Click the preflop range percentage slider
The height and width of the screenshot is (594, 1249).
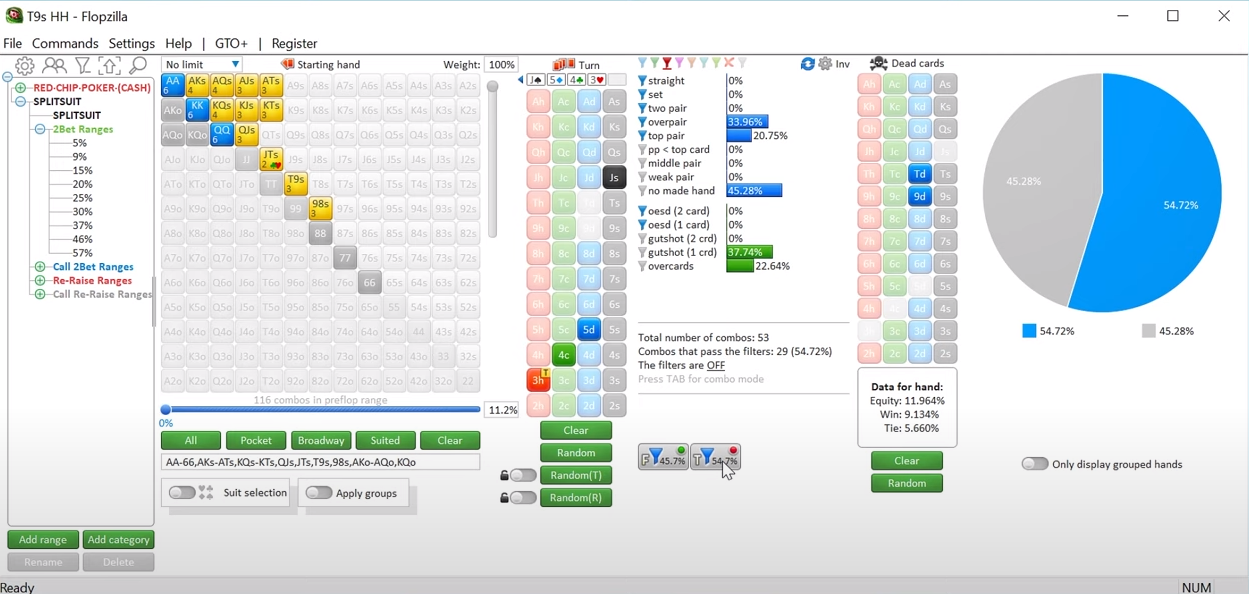320,410
